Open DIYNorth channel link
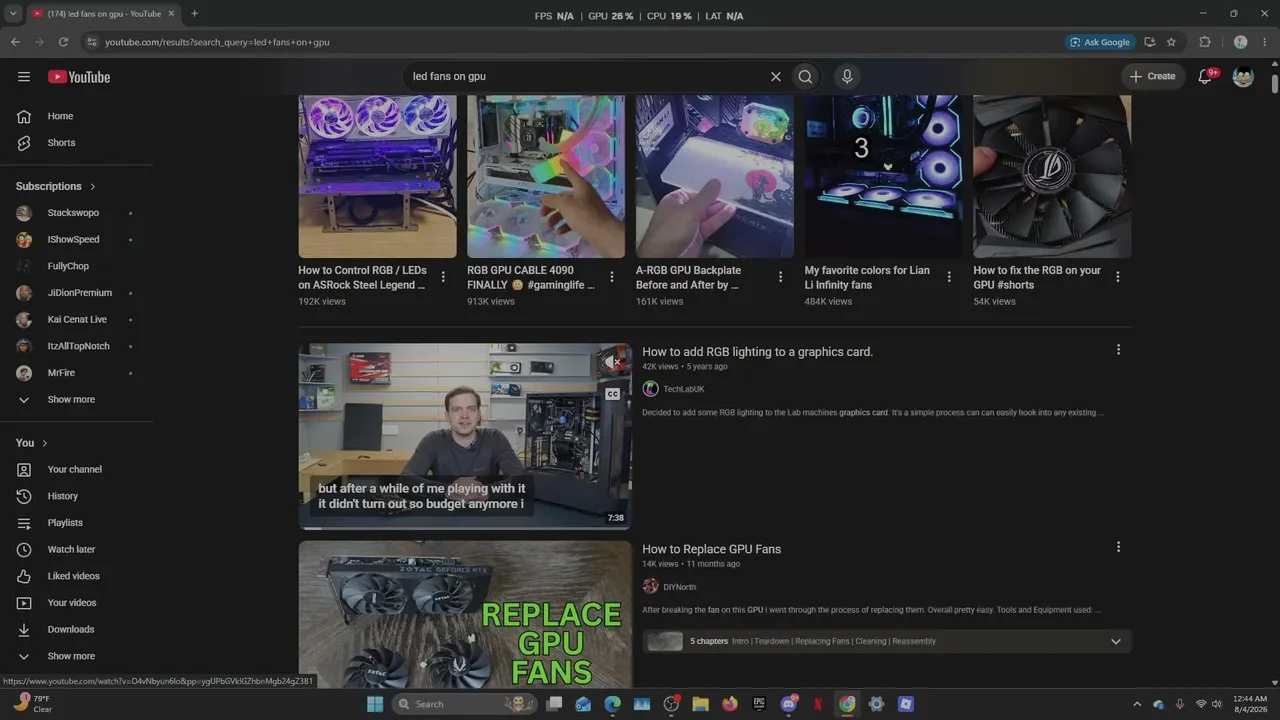This screenshot has height=720, width=1280. (680, 587)
